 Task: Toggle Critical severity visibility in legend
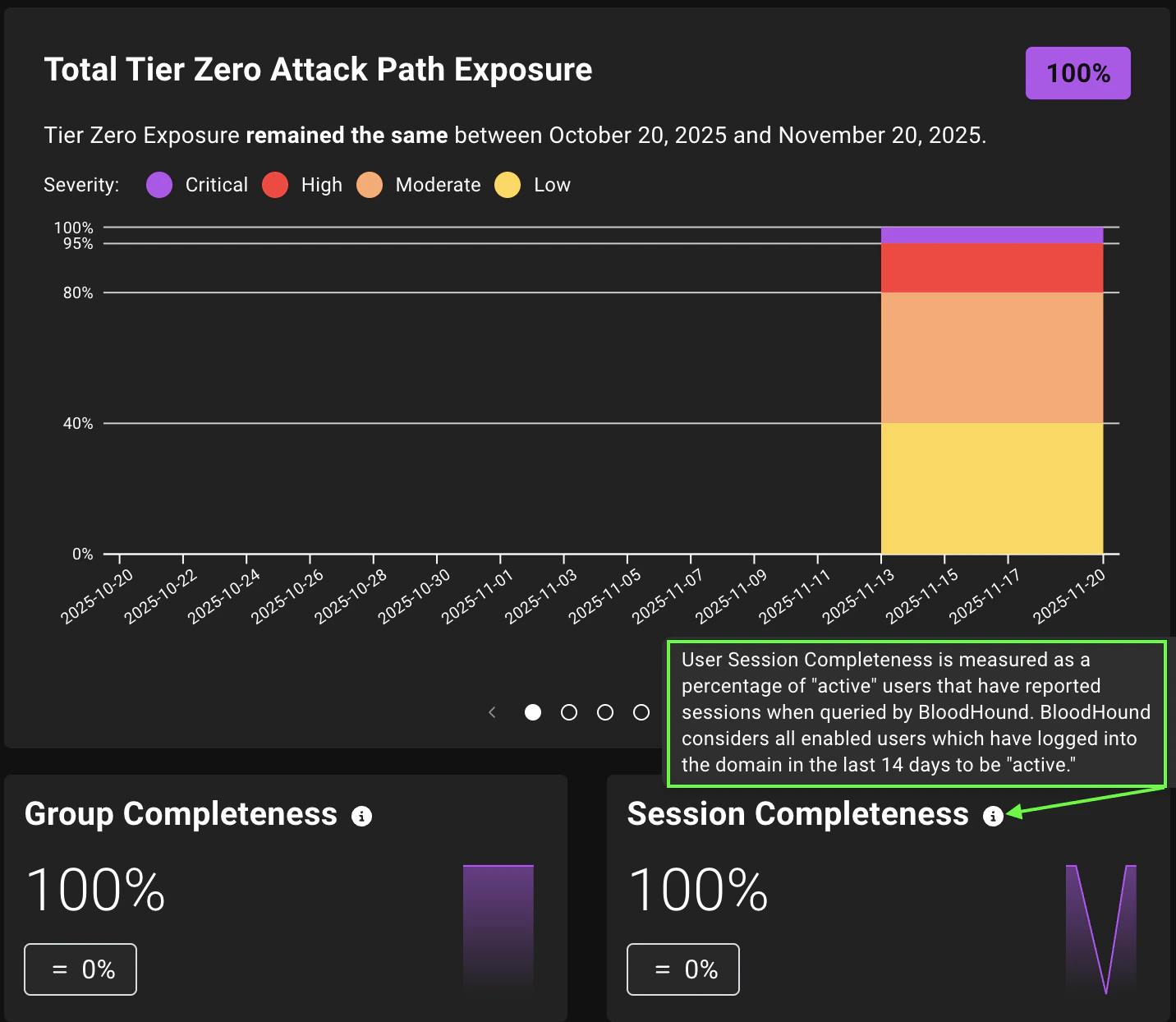point(158,185)
